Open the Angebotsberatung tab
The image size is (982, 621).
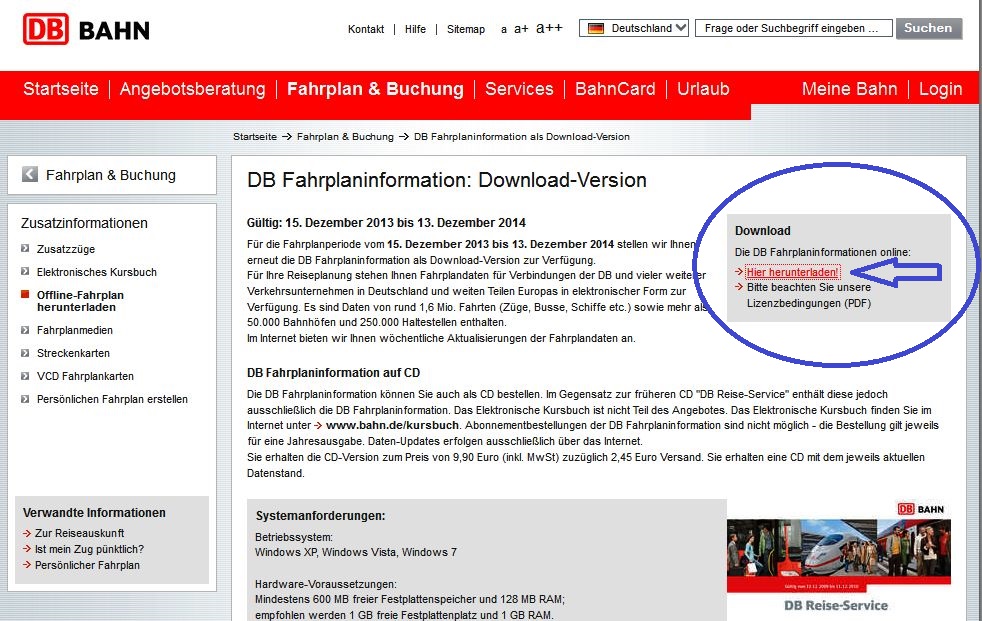coord(193,89)
